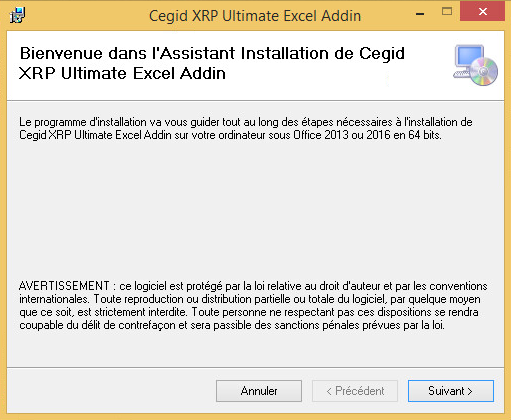Open the installer system menu icon
The height and width of the screenshot is (420, 511).
point(17,15)
